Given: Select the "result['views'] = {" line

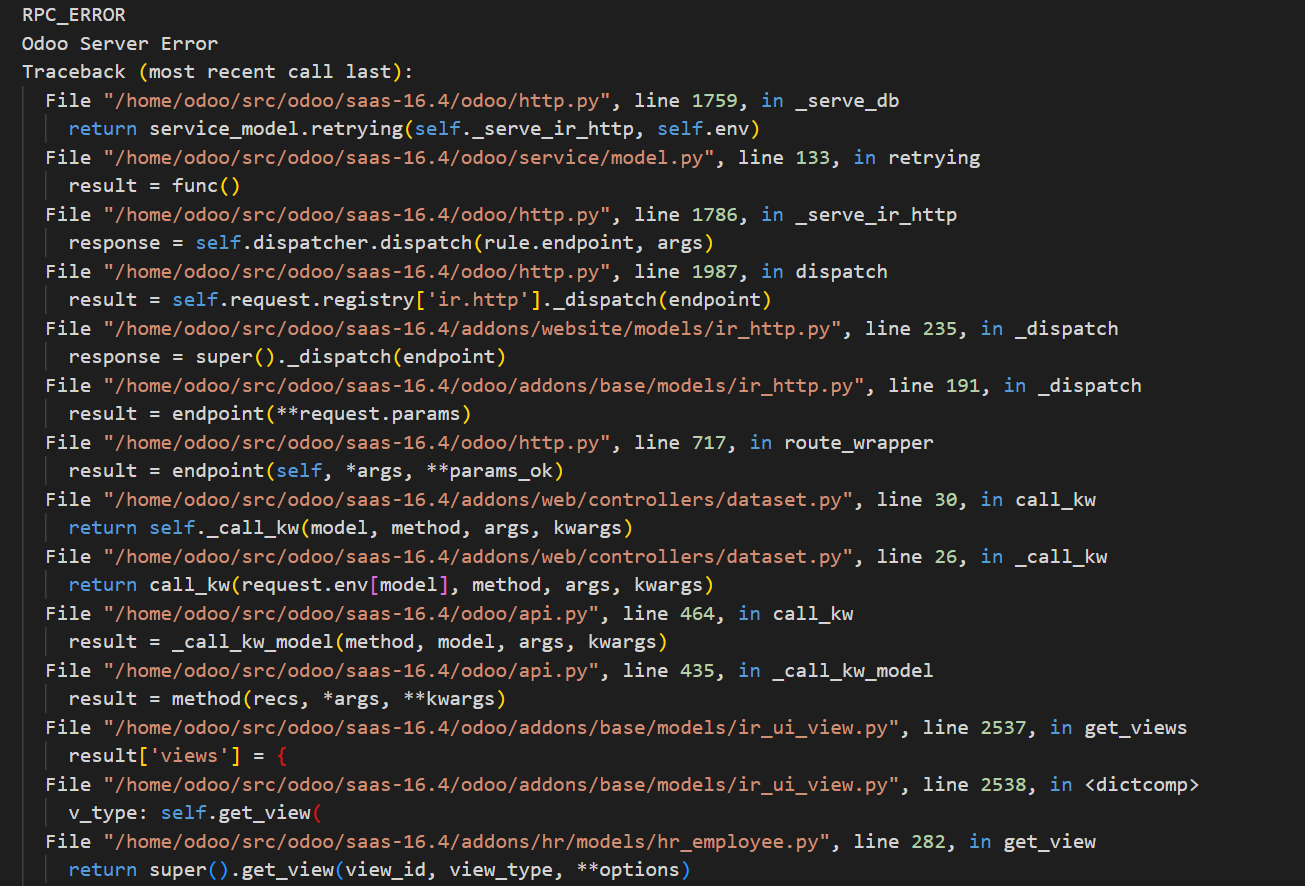Looking at the screenshot, I should coord(177,756).
